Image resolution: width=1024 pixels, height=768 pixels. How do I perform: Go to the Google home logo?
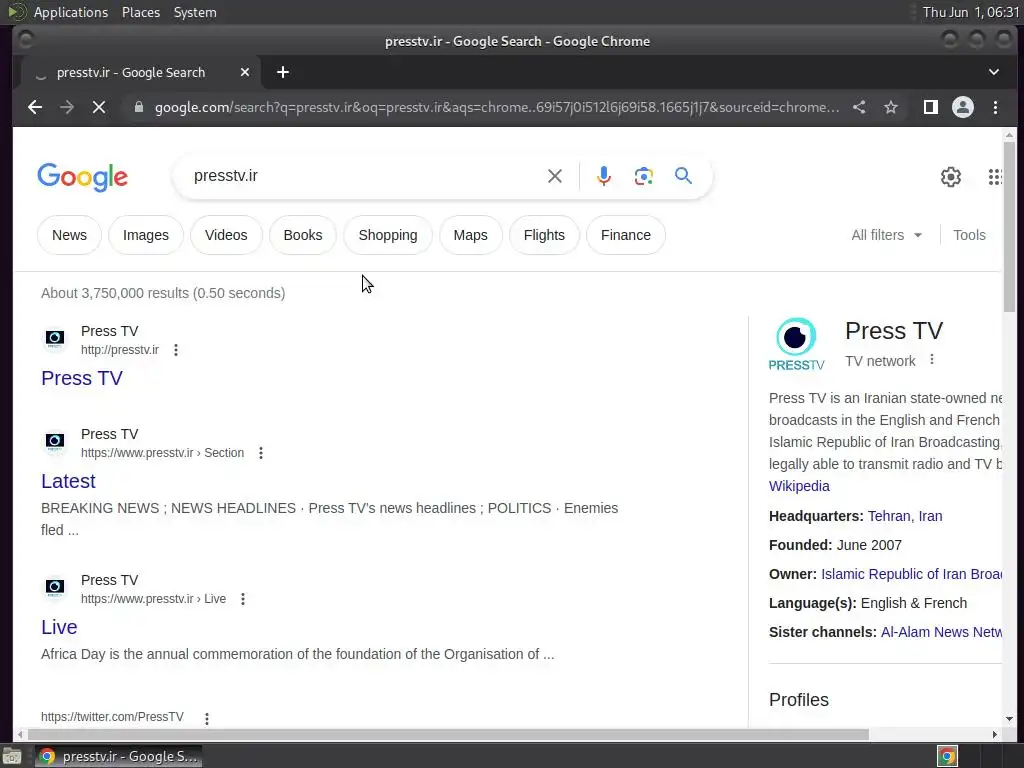83,176
